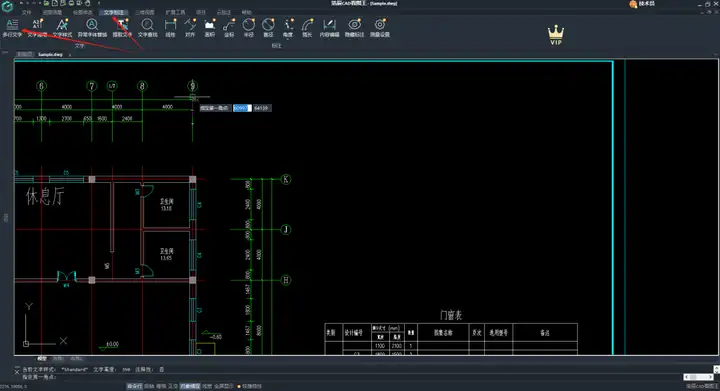
Task: Open the 帮助 (Help) menu tab
Action: (247, 12)
